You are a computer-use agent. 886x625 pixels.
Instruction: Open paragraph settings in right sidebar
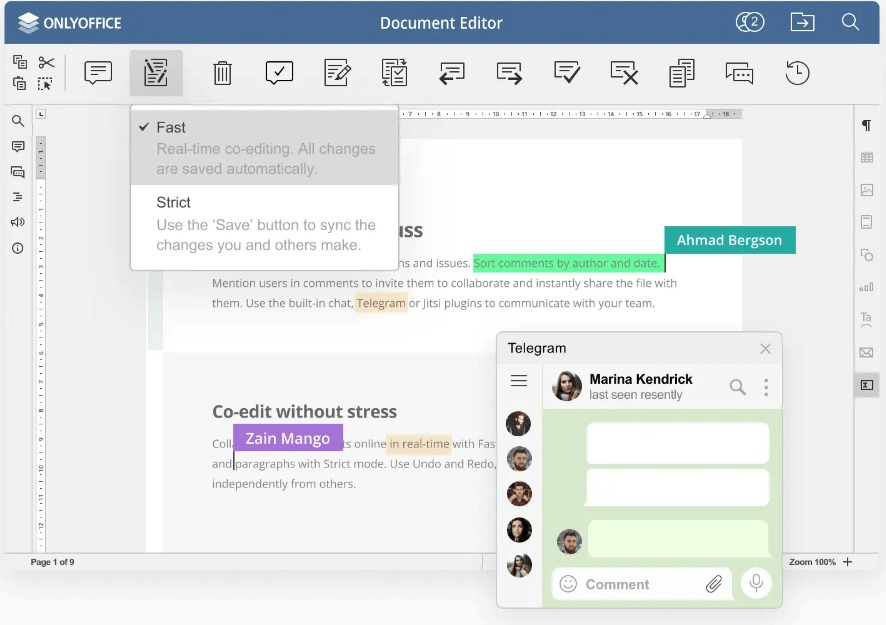(x=866, y=125)
